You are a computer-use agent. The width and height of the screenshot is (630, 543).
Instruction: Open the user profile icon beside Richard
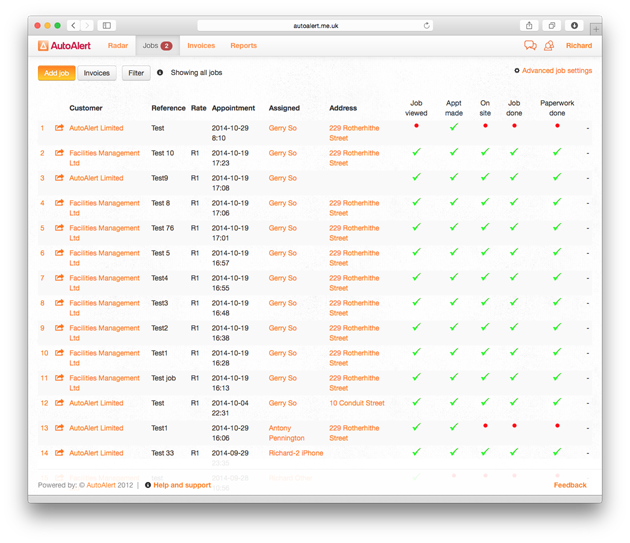pos(549,45)
